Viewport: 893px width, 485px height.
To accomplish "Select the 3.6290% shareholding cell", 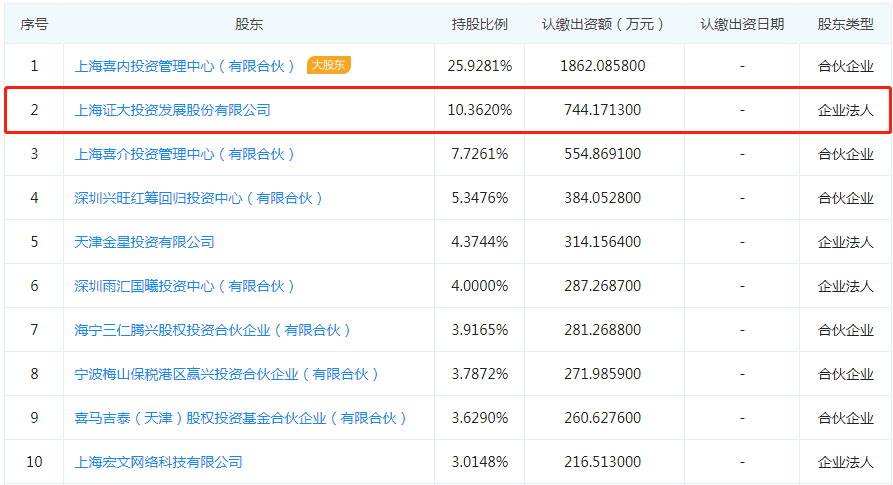I will (480, 418).
